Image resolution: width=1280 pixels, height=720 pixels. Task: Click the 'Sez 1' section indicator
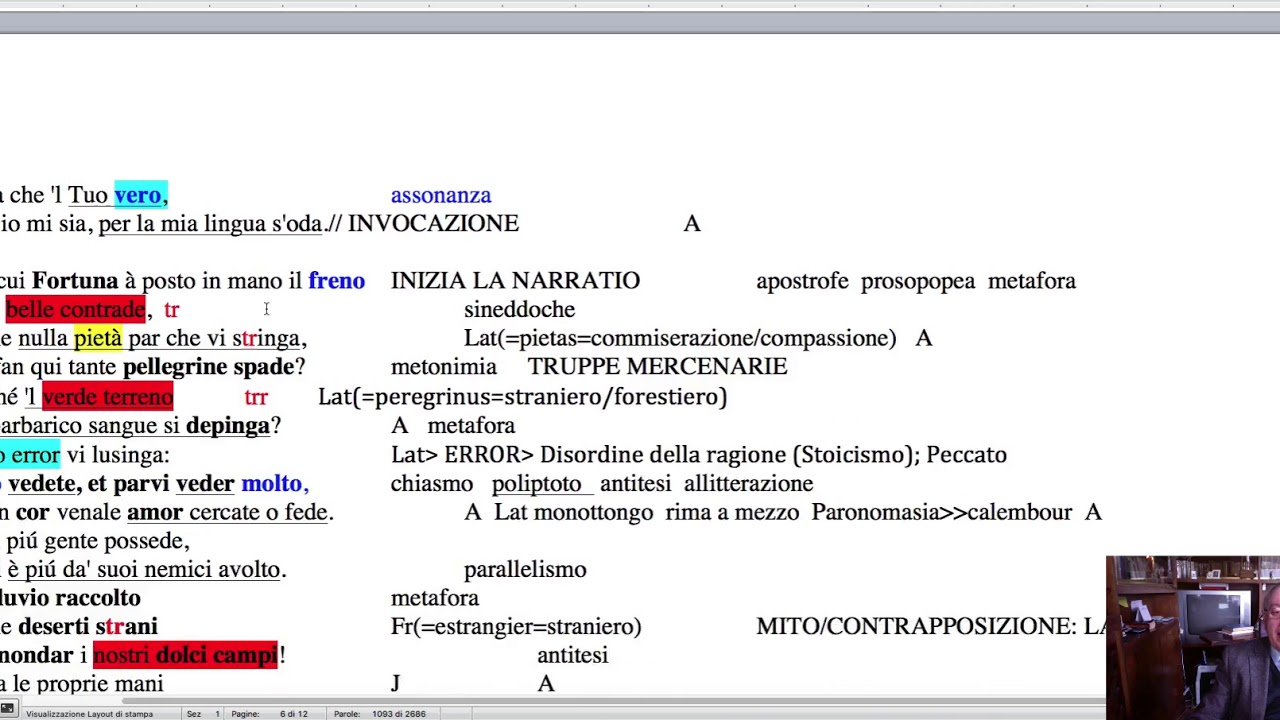point(203,714)
